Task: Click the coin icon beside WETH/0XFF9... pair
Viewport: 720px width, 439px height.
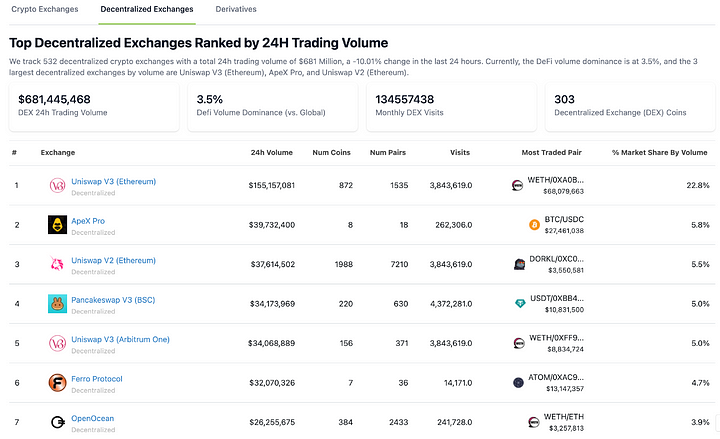Action: point(519,343)
